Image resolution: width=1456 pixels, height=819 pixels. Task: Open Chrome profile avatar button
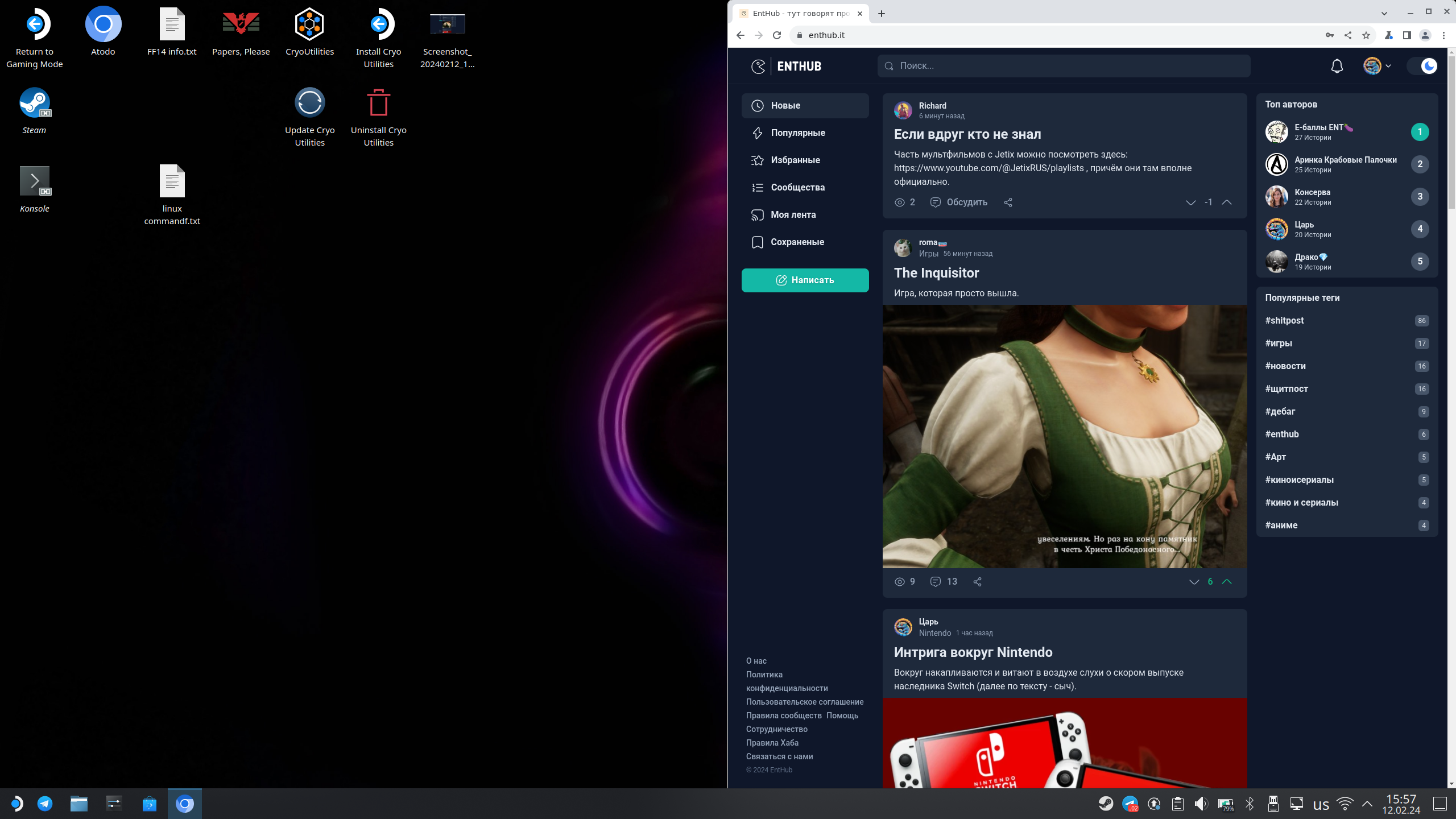tap(1425, 35)
